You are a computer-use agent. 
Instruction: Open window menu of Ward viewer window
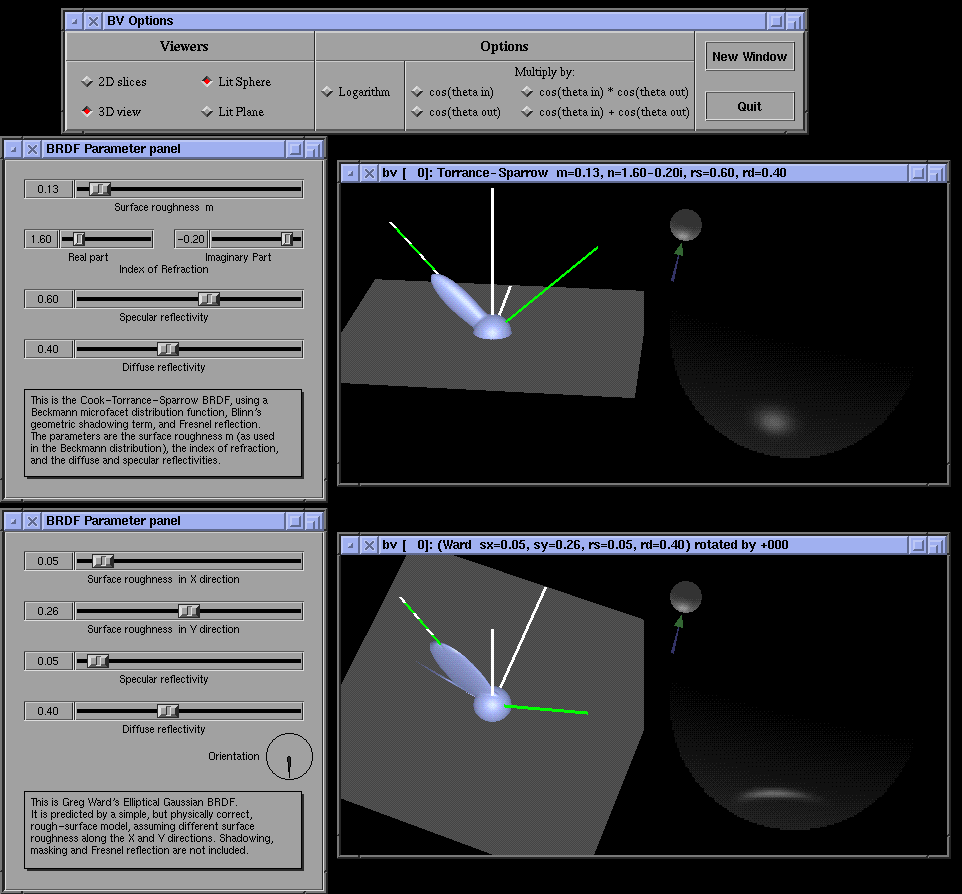click(350, 545)
